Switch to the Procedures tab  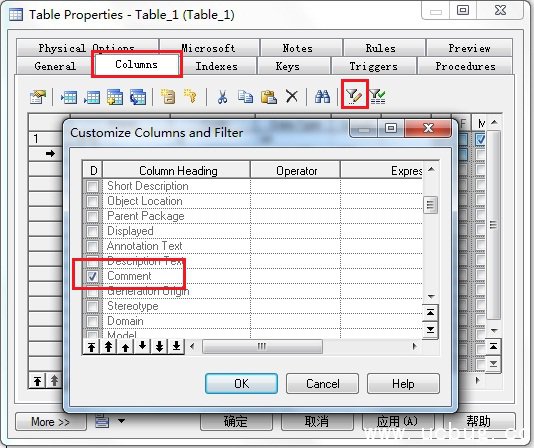pyautogui.click(x=466, y=66)
